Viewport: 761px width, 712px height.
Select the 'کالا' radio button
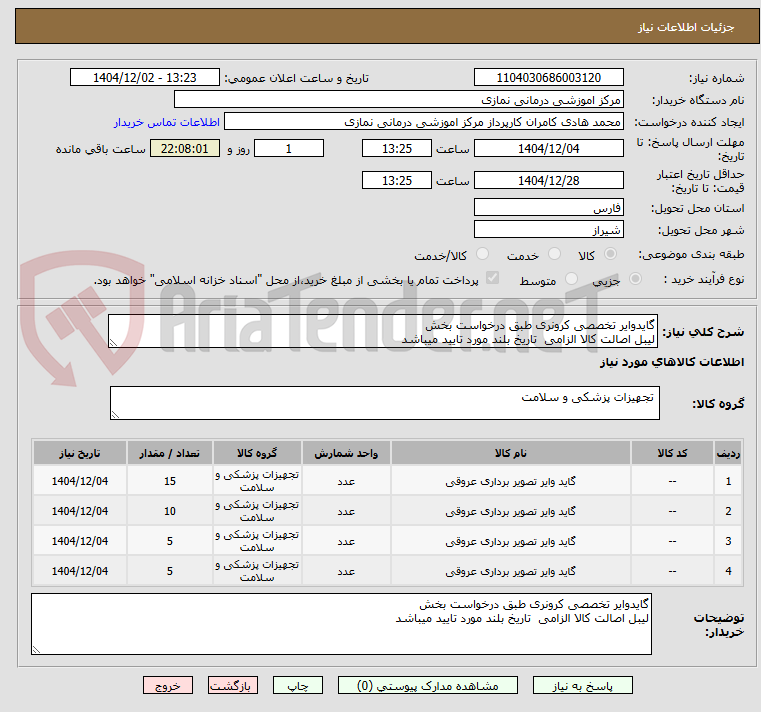pos(610,254)
